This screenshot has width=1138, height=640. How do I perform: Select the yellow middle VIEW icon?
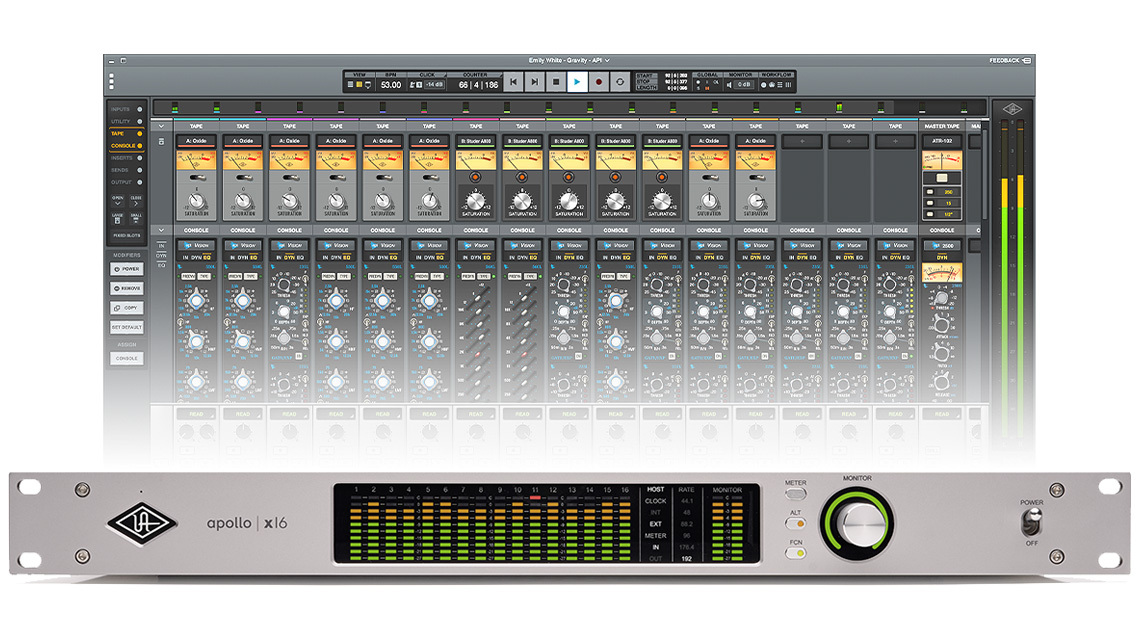[359, 85]
